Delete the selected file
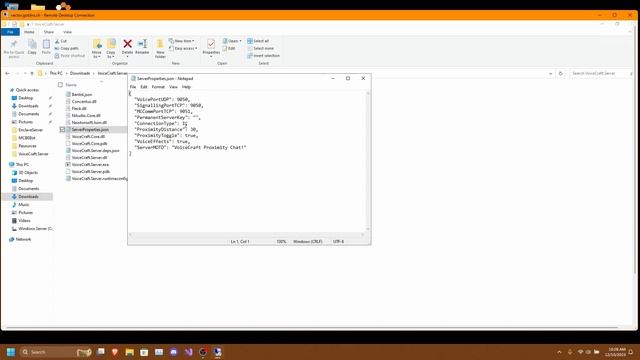 127,47
